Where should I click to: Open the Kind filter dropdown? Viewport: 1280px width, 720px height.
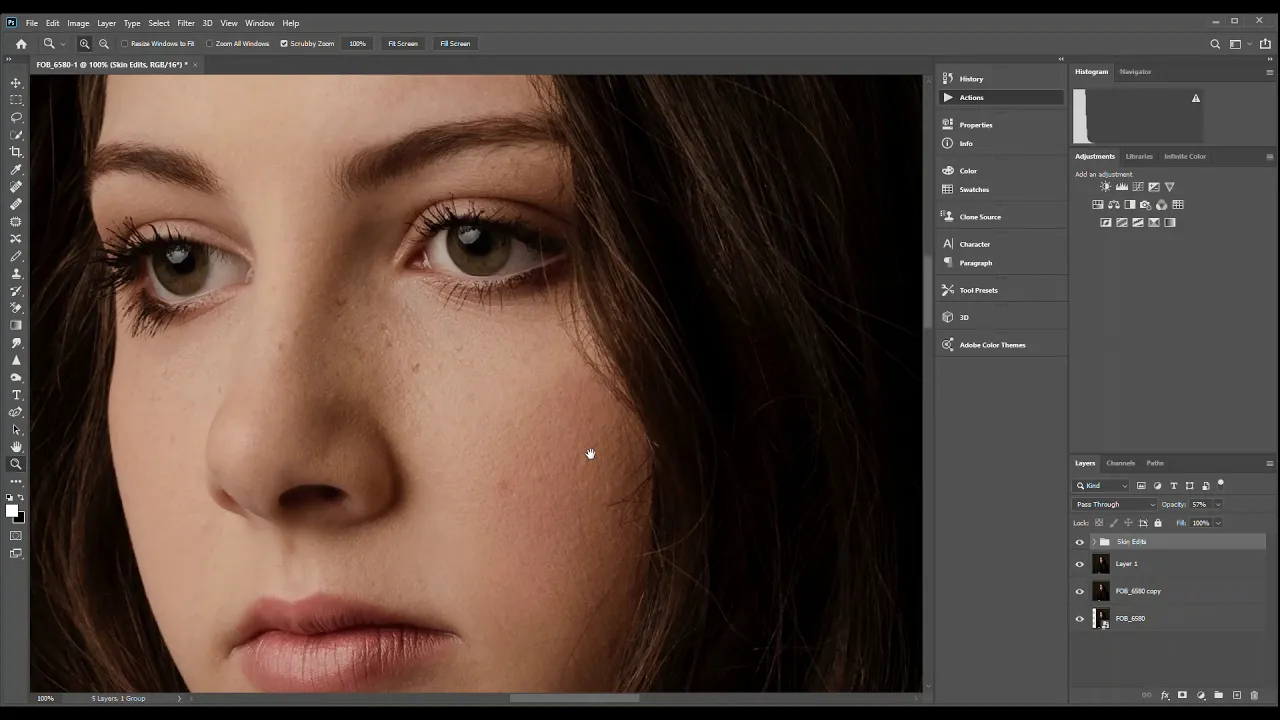point(1101,486)
